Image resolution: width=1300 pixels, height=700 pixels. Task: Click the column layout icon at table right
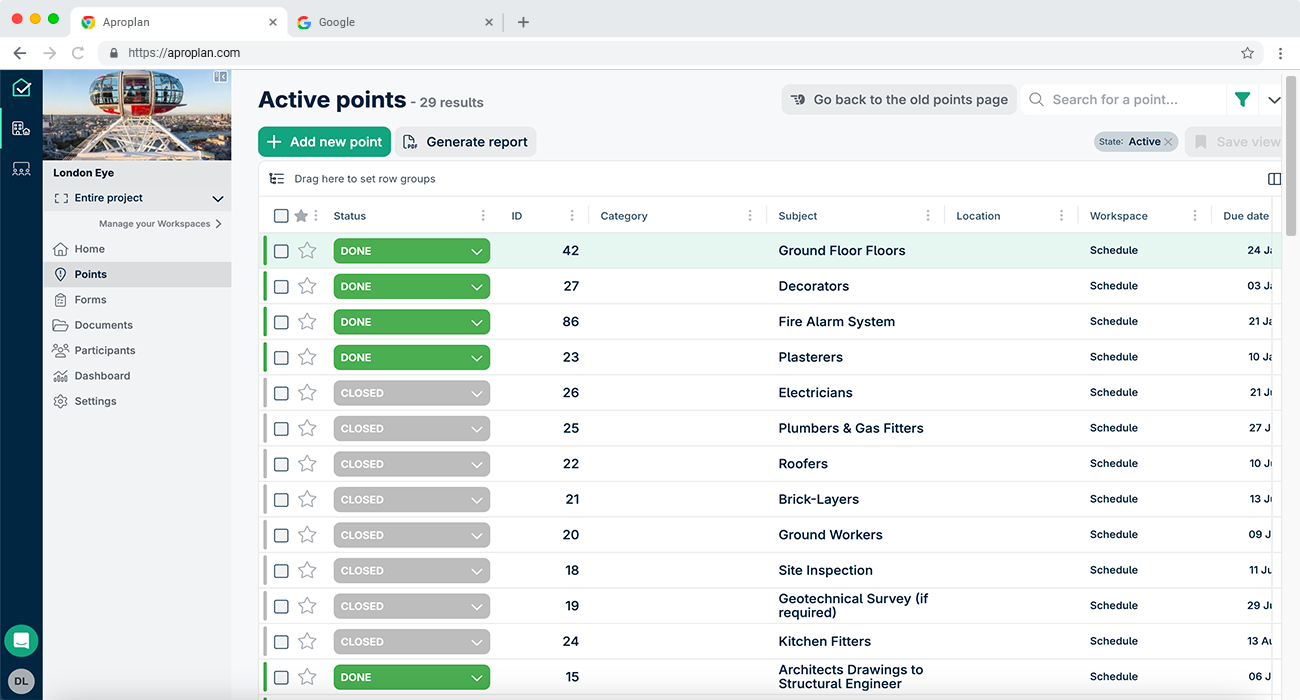(x=1274, y=179)
